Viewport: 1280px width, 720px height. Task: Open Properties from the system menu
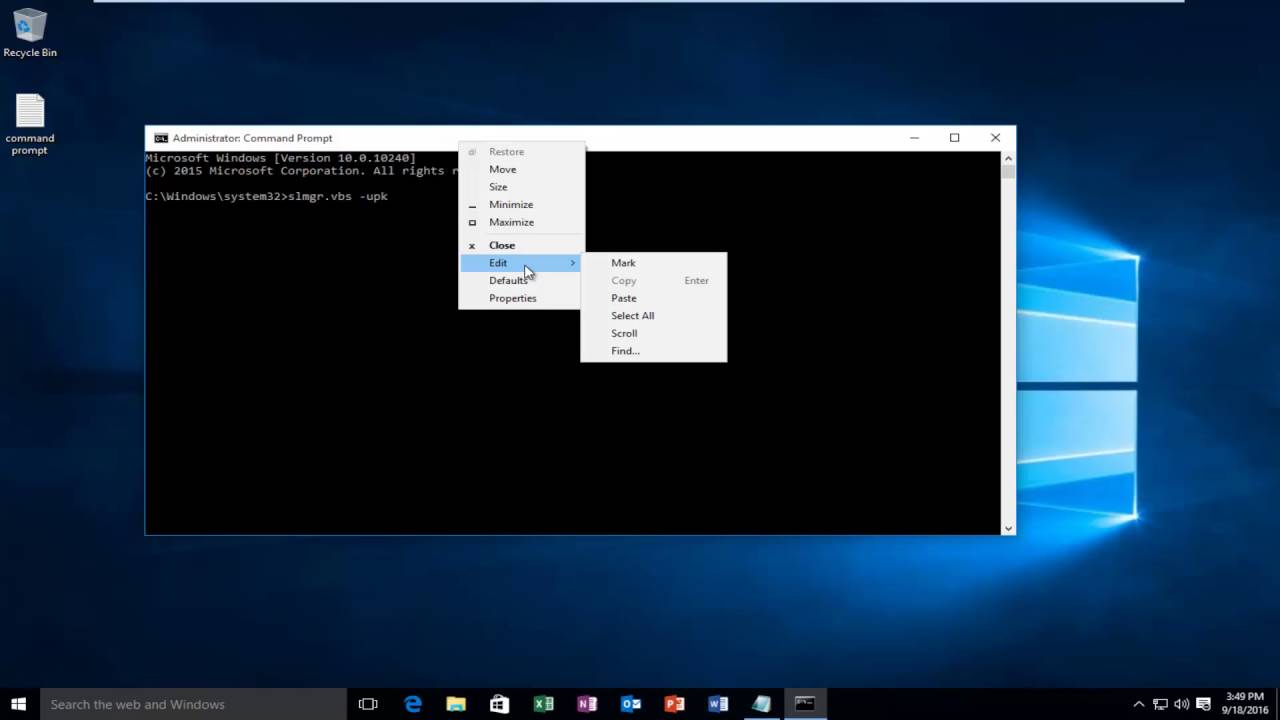point(520,298)
